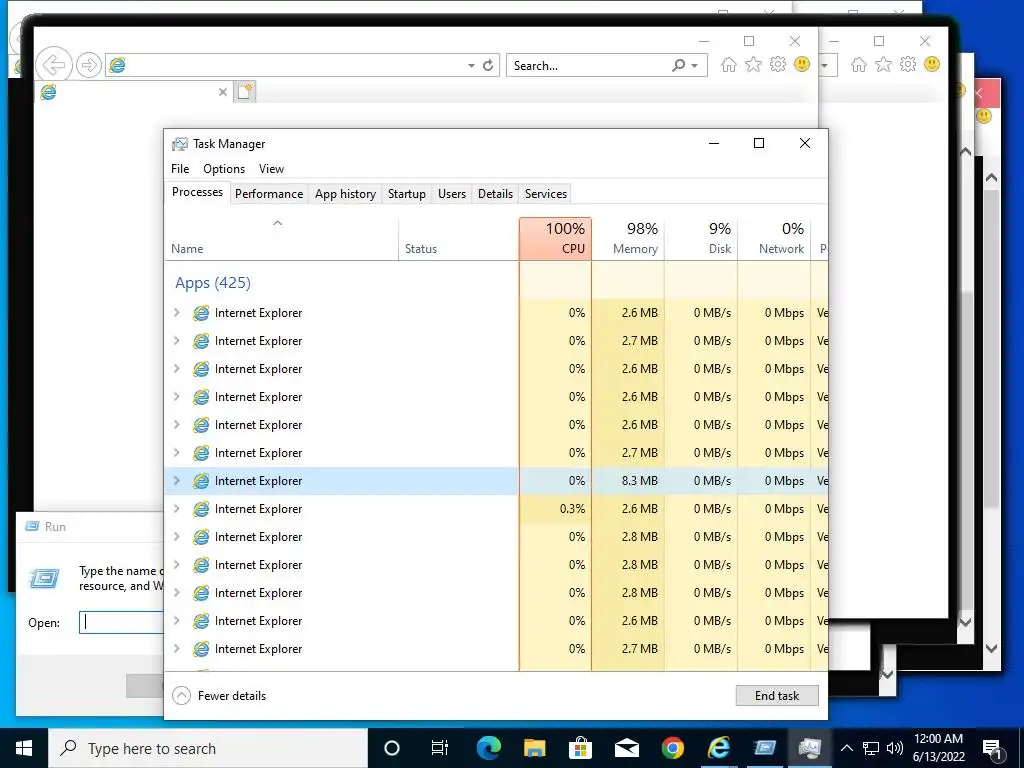Click Tools gear in the second Internet Explorer window
This screenshot has height=768, width=1024.
908,65
